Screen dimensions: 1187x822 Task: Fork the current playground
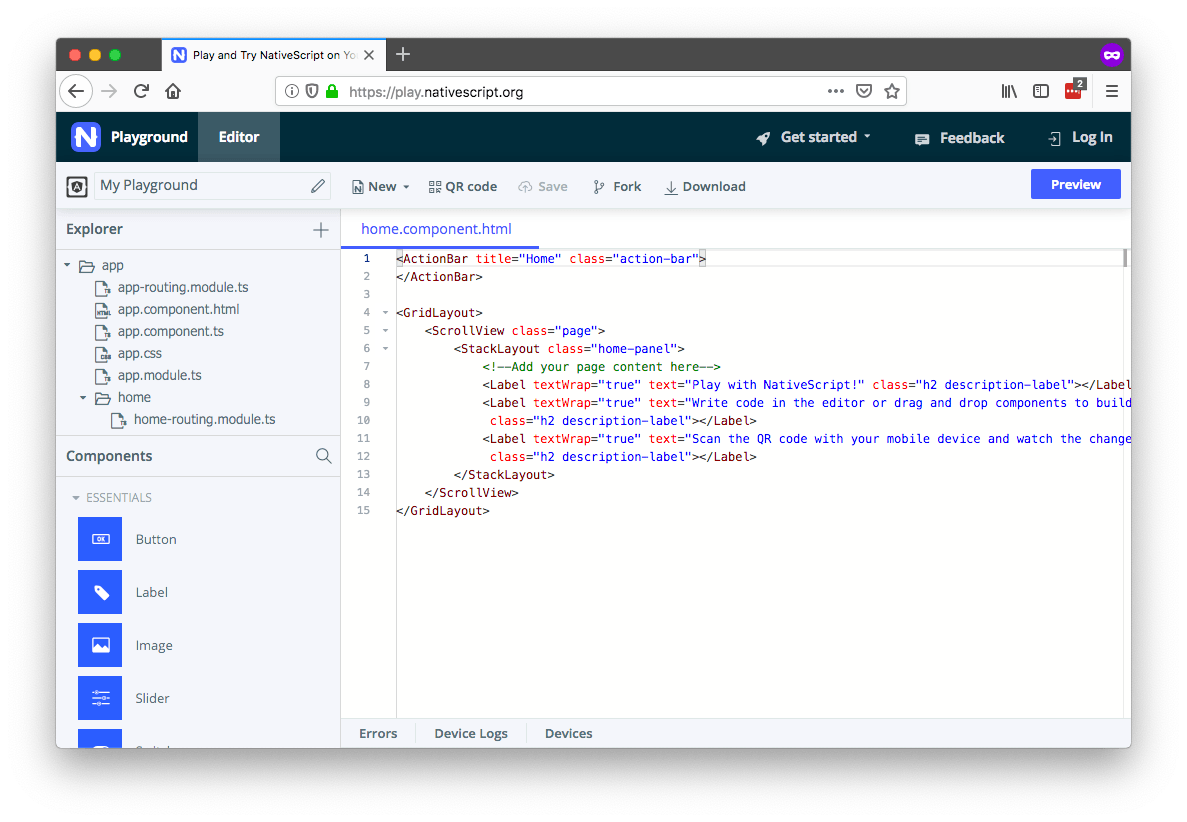tap(617, 187)
